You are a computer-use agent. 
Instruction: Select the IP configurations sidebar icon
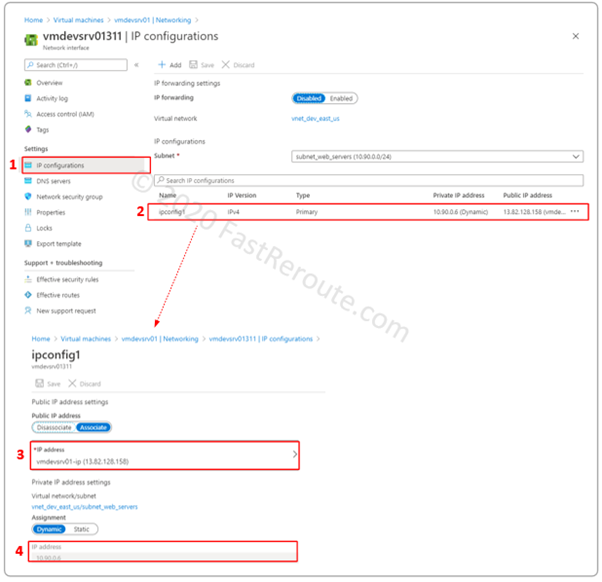[28, 165]
